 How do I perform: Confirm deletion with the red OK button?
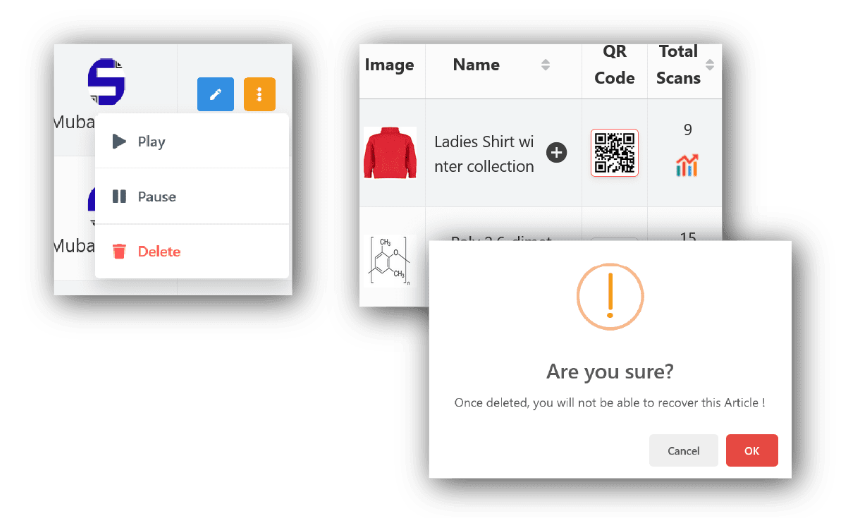pos(751,451)
